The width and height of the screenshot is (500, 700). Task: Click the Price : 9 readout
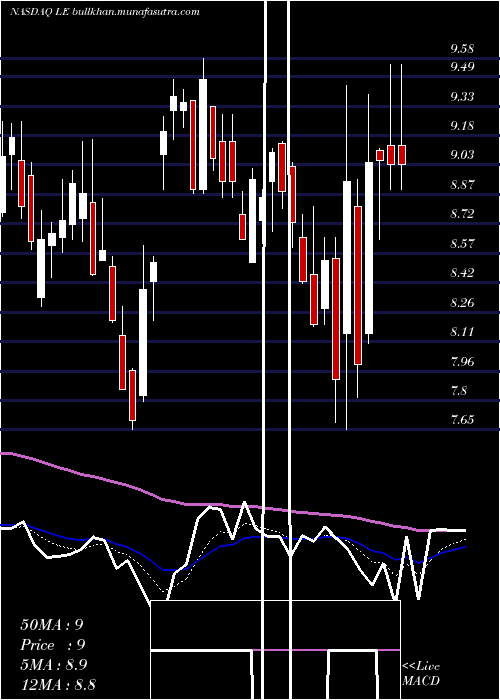52,645
